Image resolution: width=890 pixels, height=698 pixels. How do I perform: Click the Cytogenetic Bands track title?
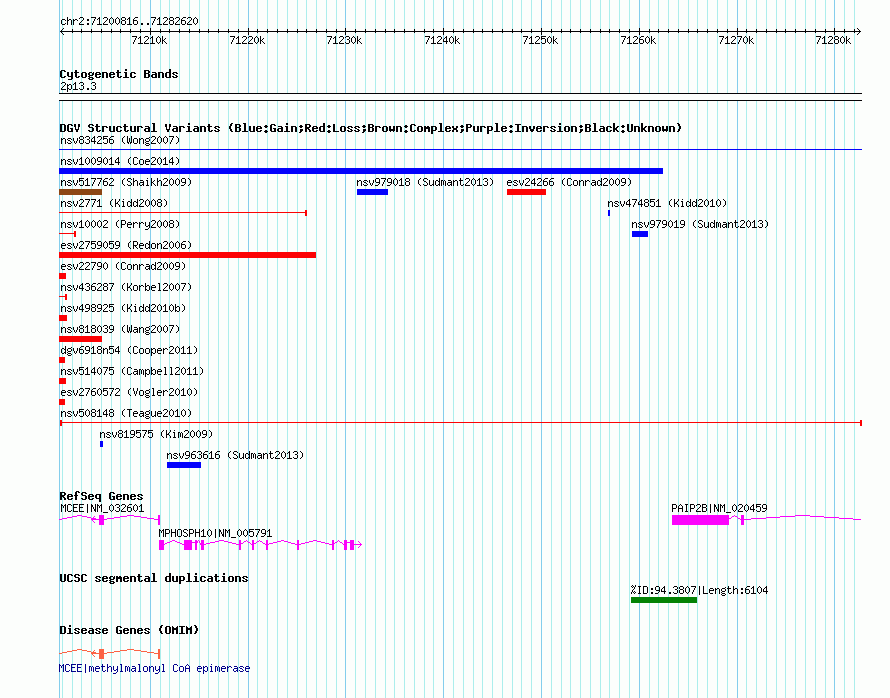coord(119,74)
